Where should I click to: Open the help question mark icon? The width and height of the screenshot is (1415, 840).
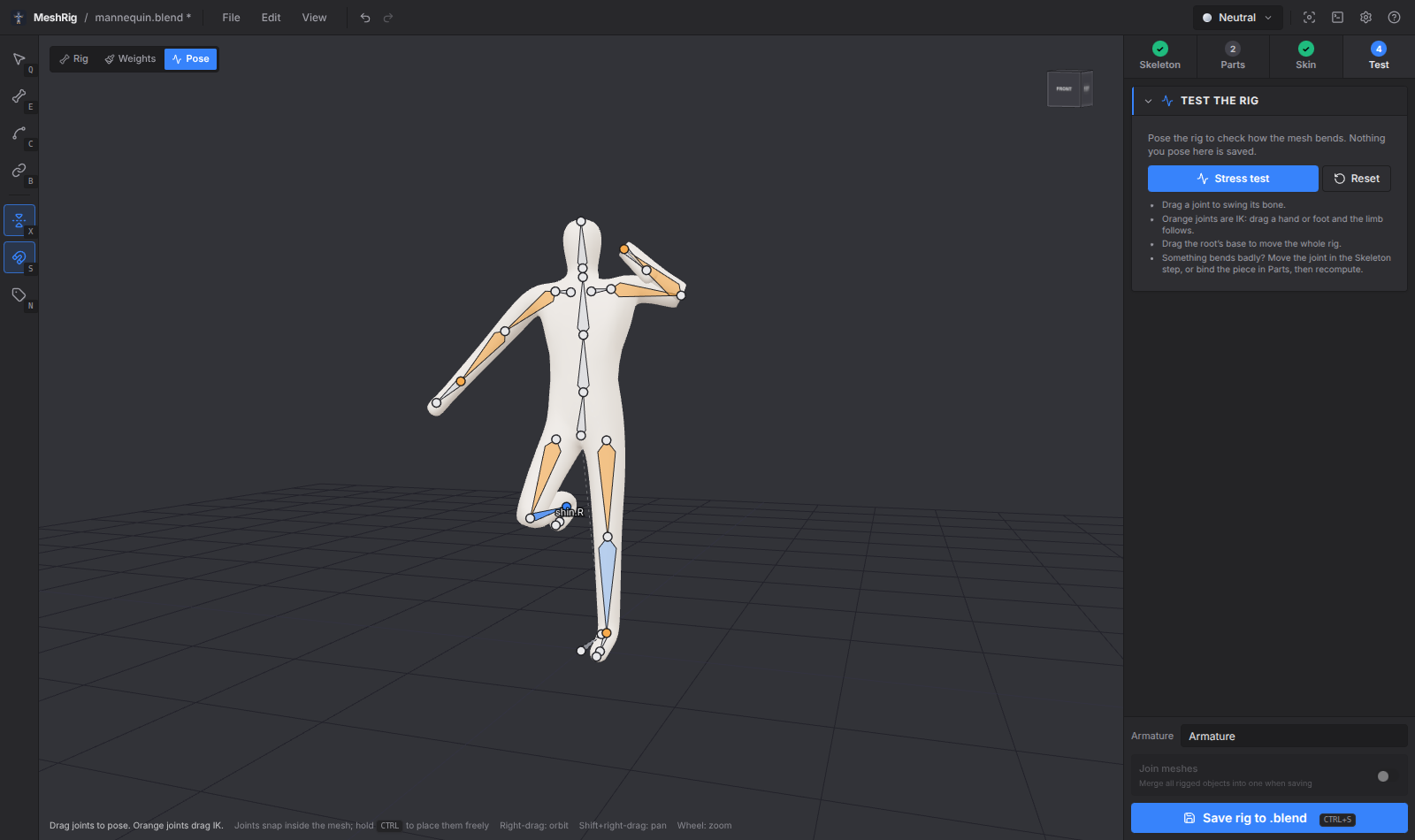(1395, 18)
